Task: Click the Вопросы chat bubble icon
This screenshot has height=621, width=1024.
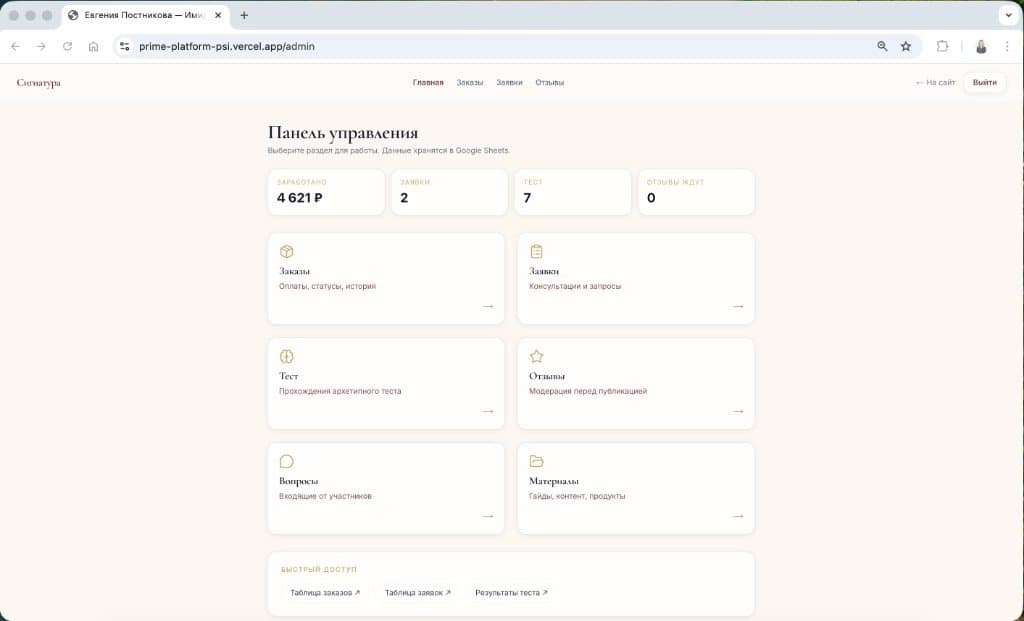Action: pyautogui.click(x=287, y=461)
